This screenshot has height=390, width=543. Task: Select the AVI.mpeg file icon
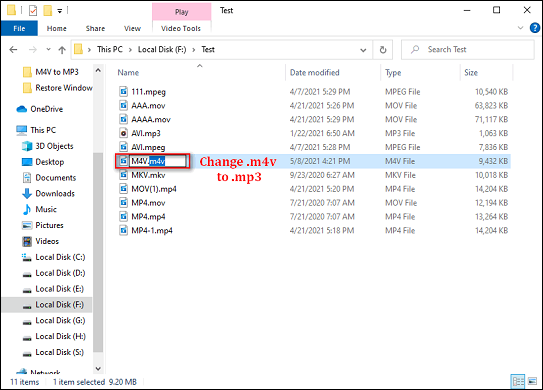[123, 147]
